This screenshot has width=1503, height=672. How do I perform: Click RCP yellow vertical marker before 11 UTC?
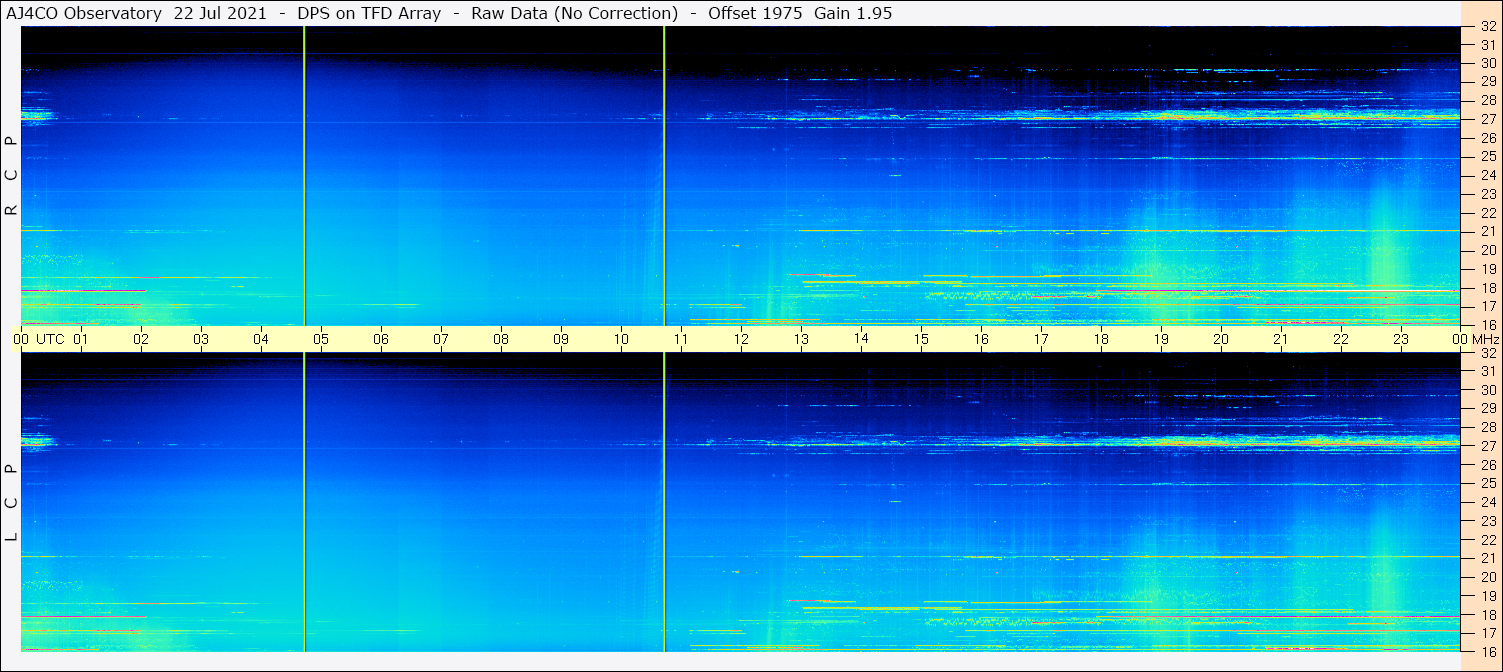pos(664,176)
